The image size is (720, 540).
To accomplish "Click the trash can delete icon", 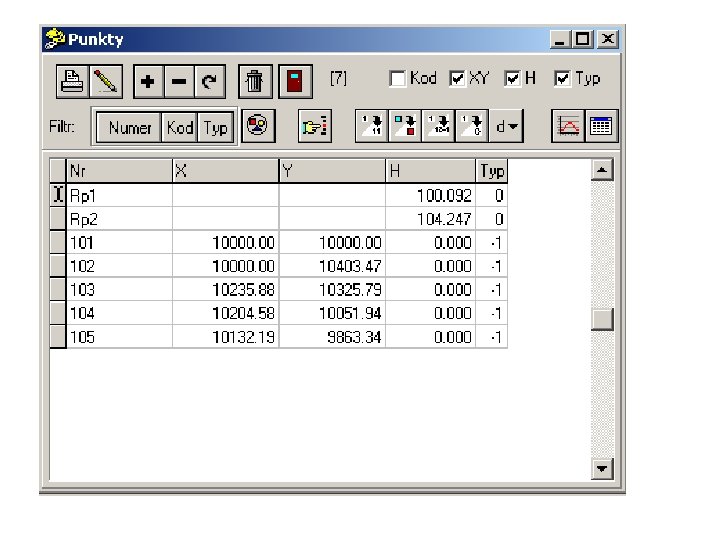I will coord(255,82).
